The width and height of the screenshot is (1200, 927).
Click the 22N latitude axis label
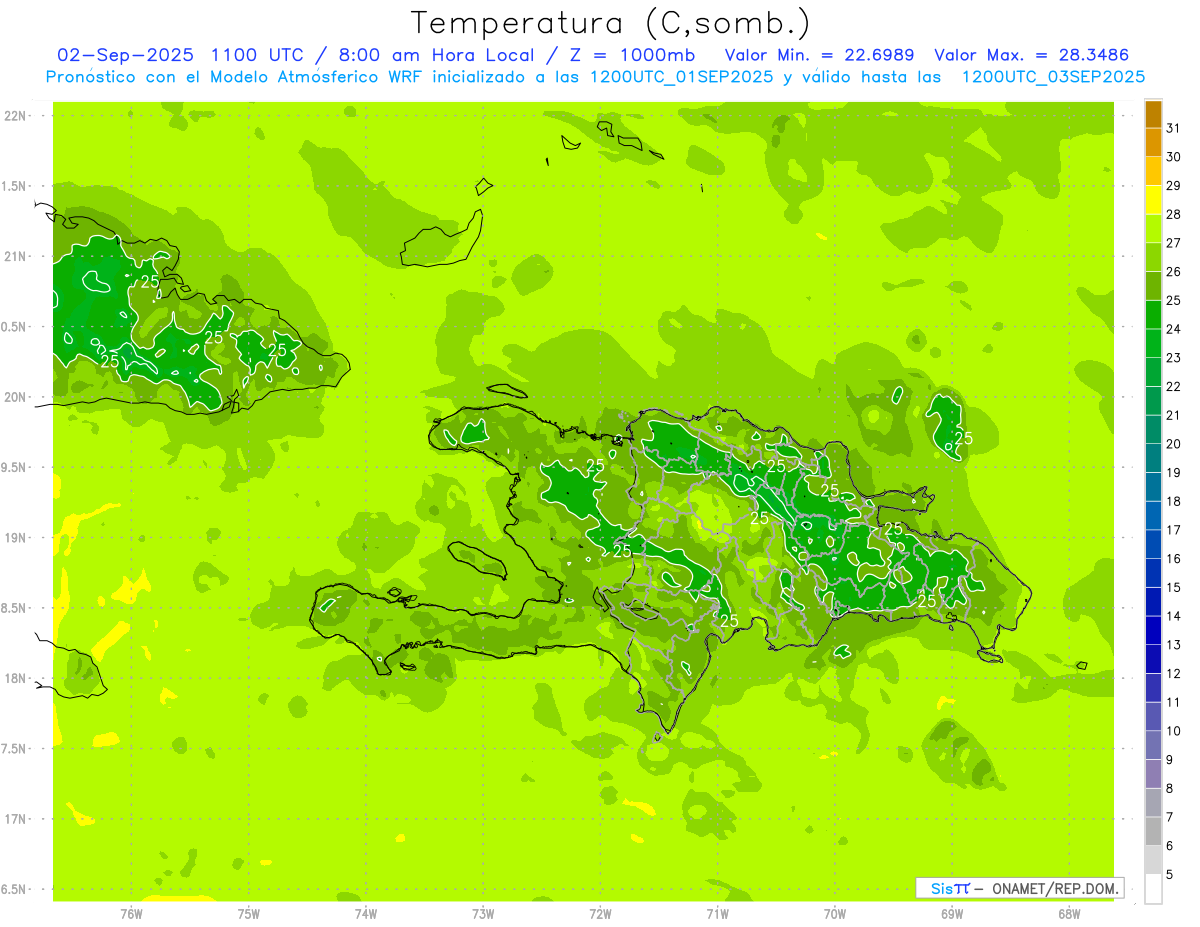click(15, 116)
